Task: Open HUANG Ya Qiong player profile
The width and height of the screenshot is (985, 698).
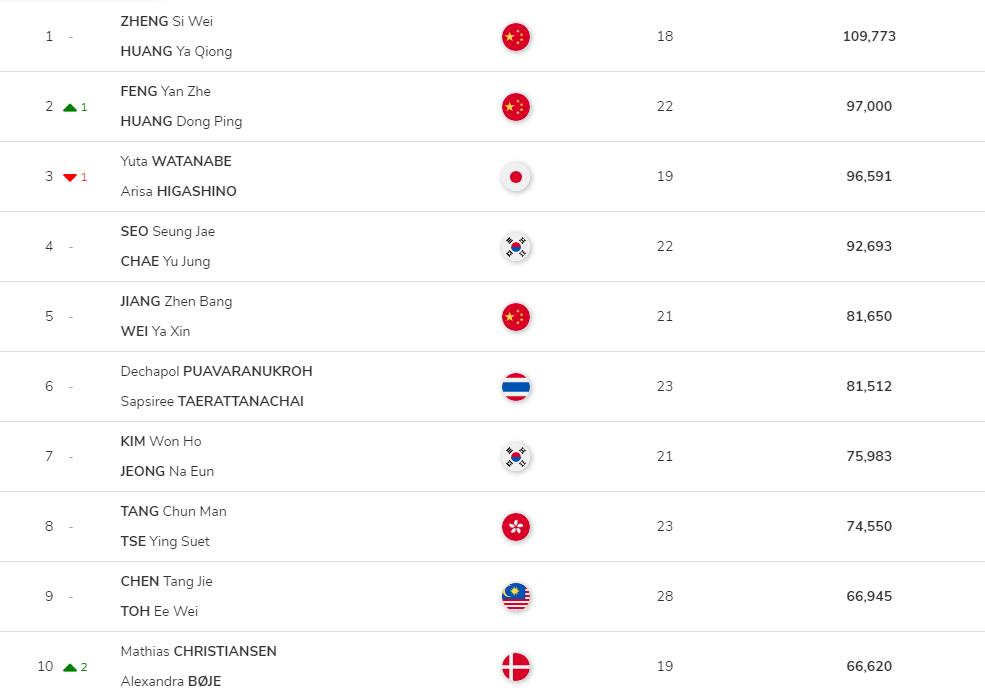Action: tap(177, 52)
